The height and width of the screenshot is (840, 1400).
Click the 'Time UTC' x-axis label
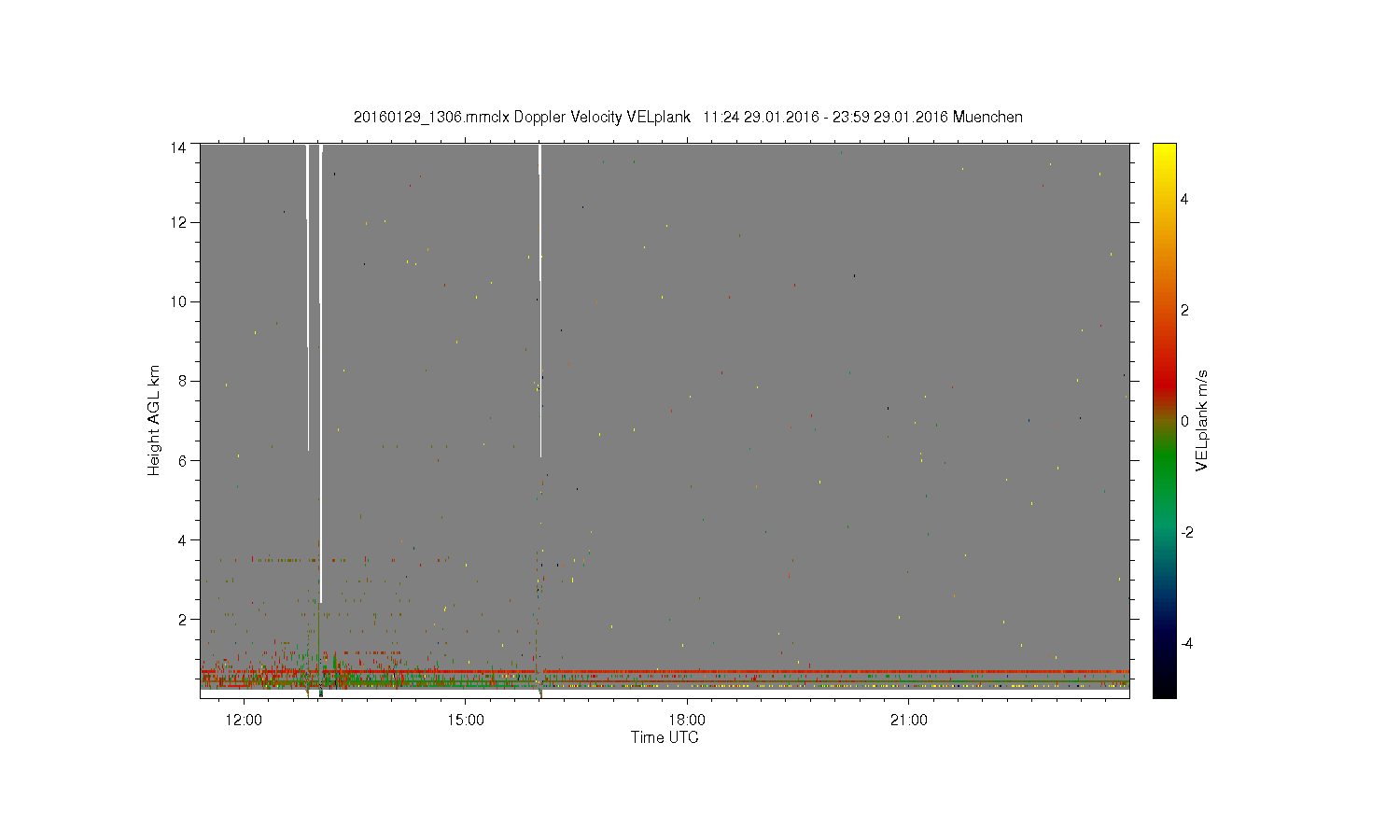(665, 737)
